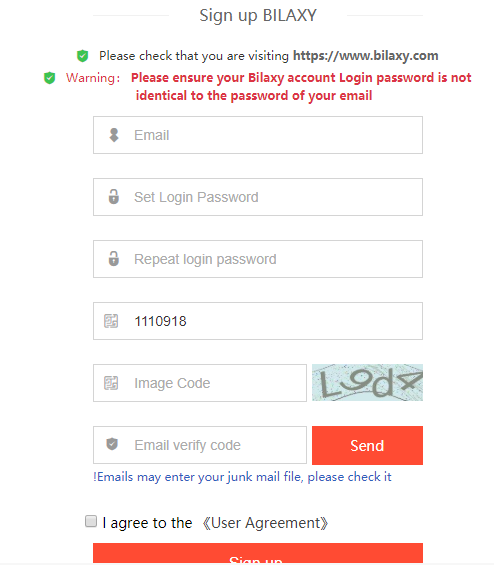Viewport: 494px width, 565px height.
Task: Open the User Agreement link
Action: pyautogui.click(x=265, y=523)
